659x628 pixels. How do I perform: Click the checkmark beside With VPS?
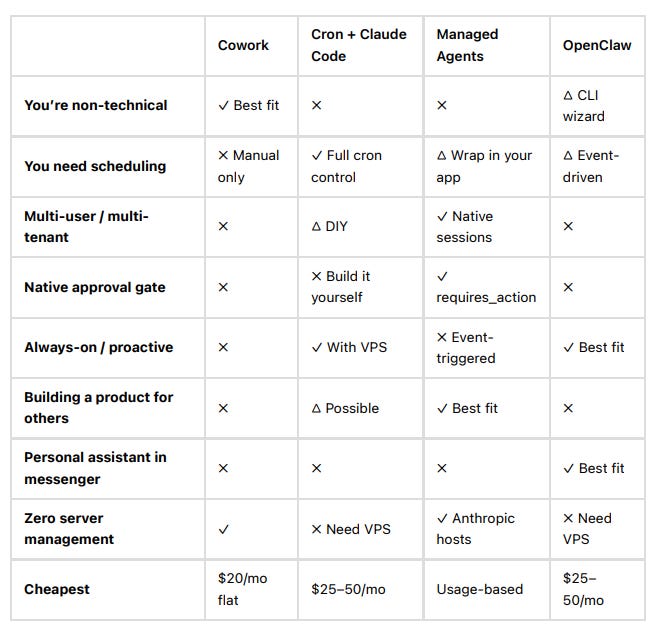point(317,348)
